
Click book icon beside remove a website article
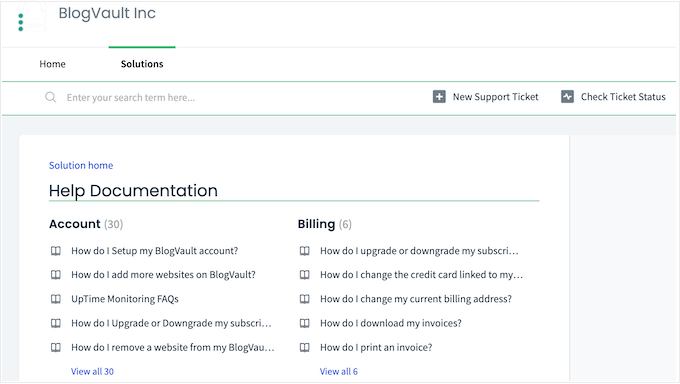click(x=56, y=348)
